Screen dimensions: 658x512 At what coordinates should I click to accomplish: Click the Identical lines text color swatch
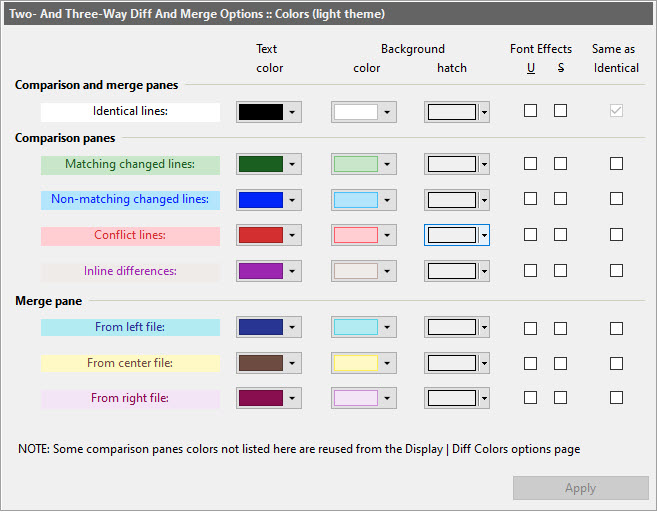(260, 112)
